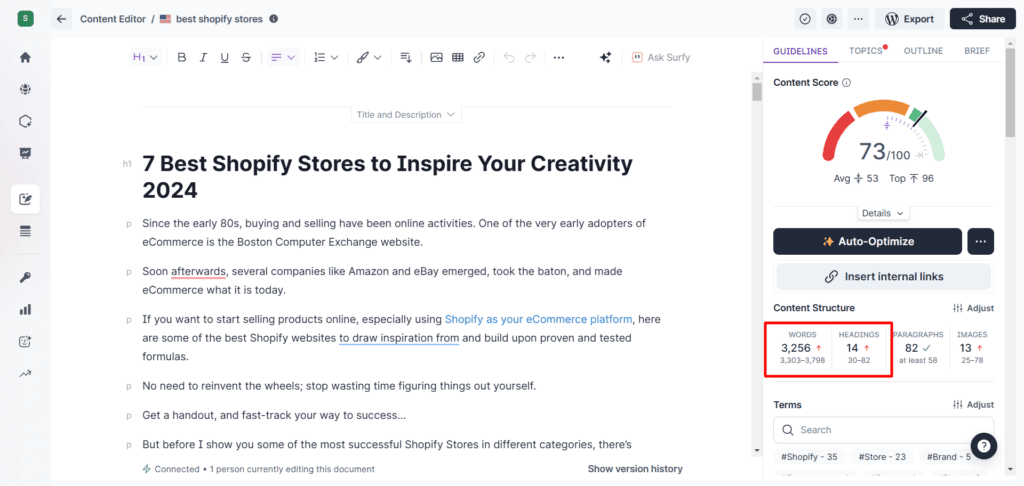
Task: Toggle bold formatting
Action: [182, 57]
